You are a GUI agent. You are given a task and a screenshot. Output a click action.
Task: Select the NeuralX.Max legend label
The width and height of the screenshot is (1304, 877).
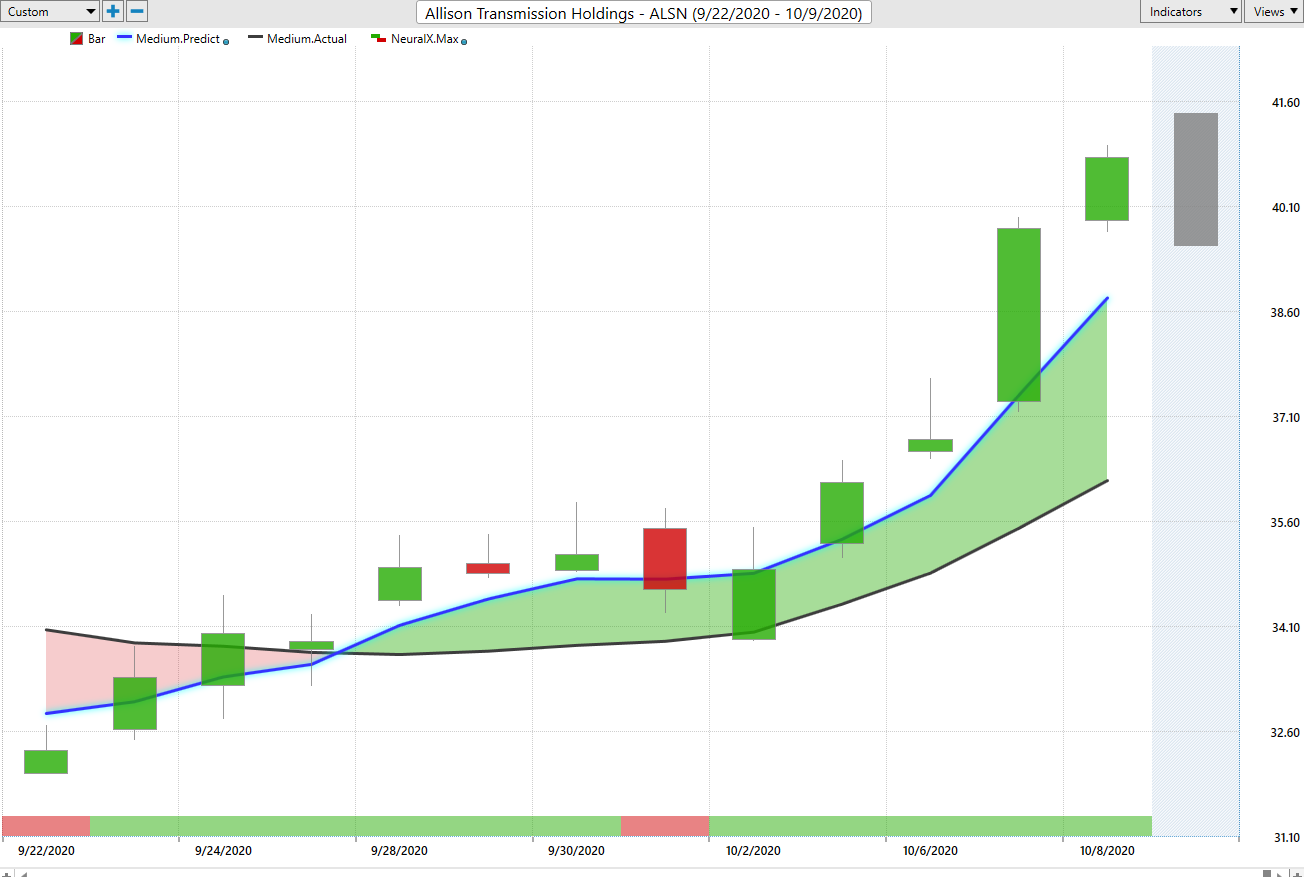point(424,39)
